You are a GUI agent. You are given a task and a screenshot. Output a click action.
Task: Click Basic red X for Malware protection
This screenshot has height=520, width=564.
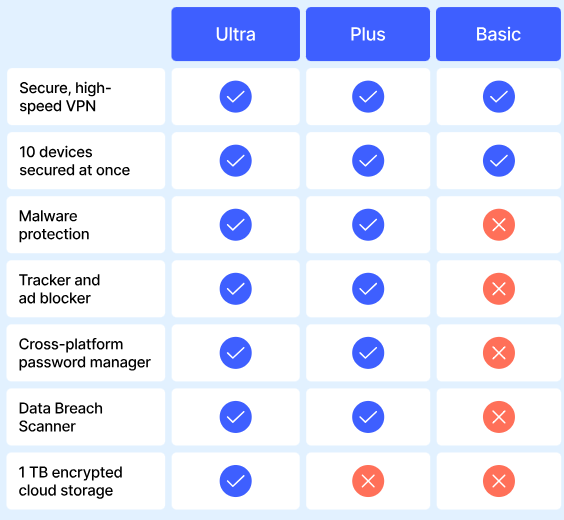(499, 225)
